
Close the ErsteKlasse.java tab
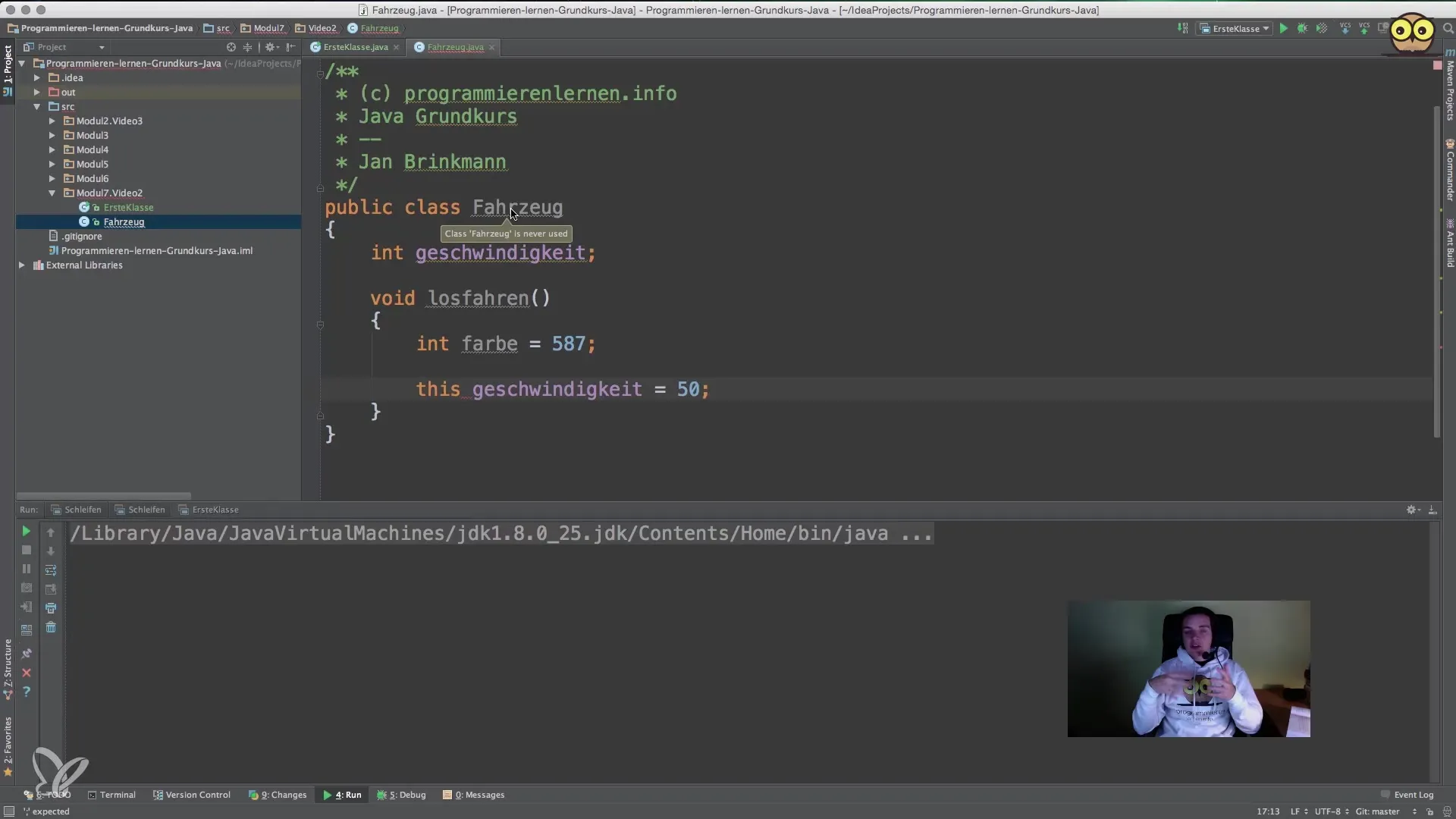coord(396,47)
